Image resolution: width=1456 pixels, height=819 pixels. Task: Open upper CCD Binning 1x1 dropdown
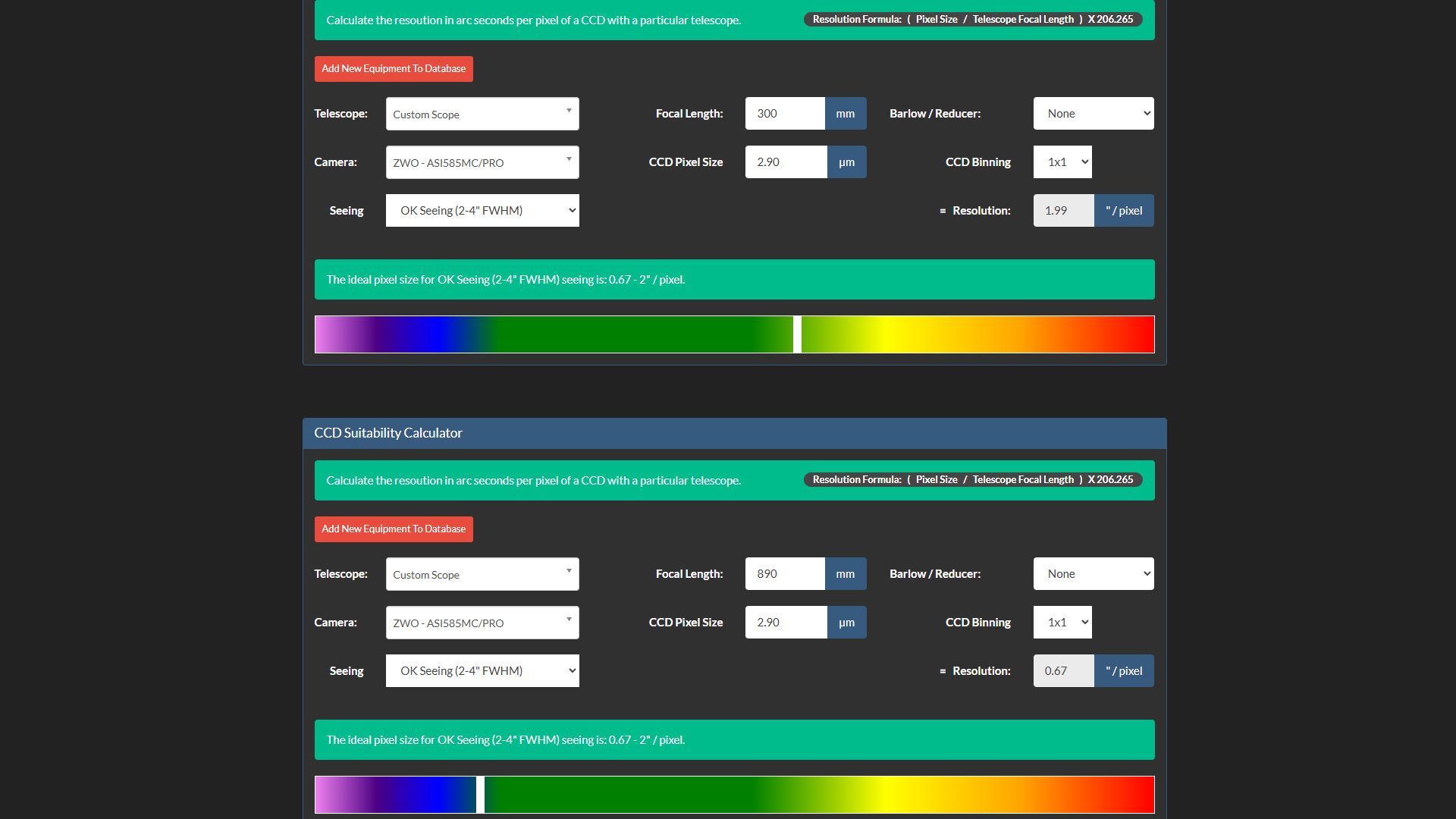[x=1062, y=162]
